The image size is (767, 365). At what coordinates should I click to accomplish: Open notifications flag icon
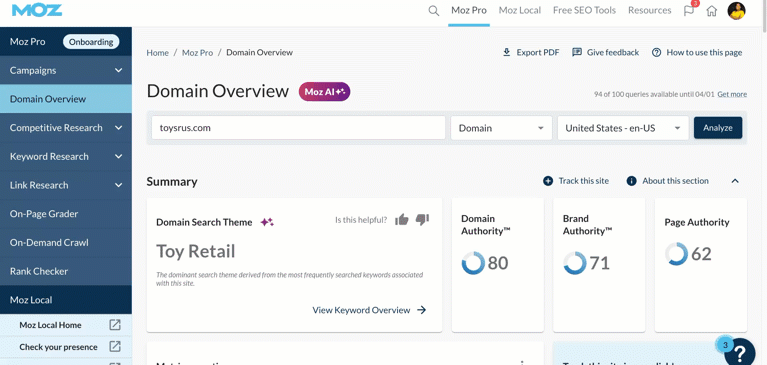coord(689,10)
